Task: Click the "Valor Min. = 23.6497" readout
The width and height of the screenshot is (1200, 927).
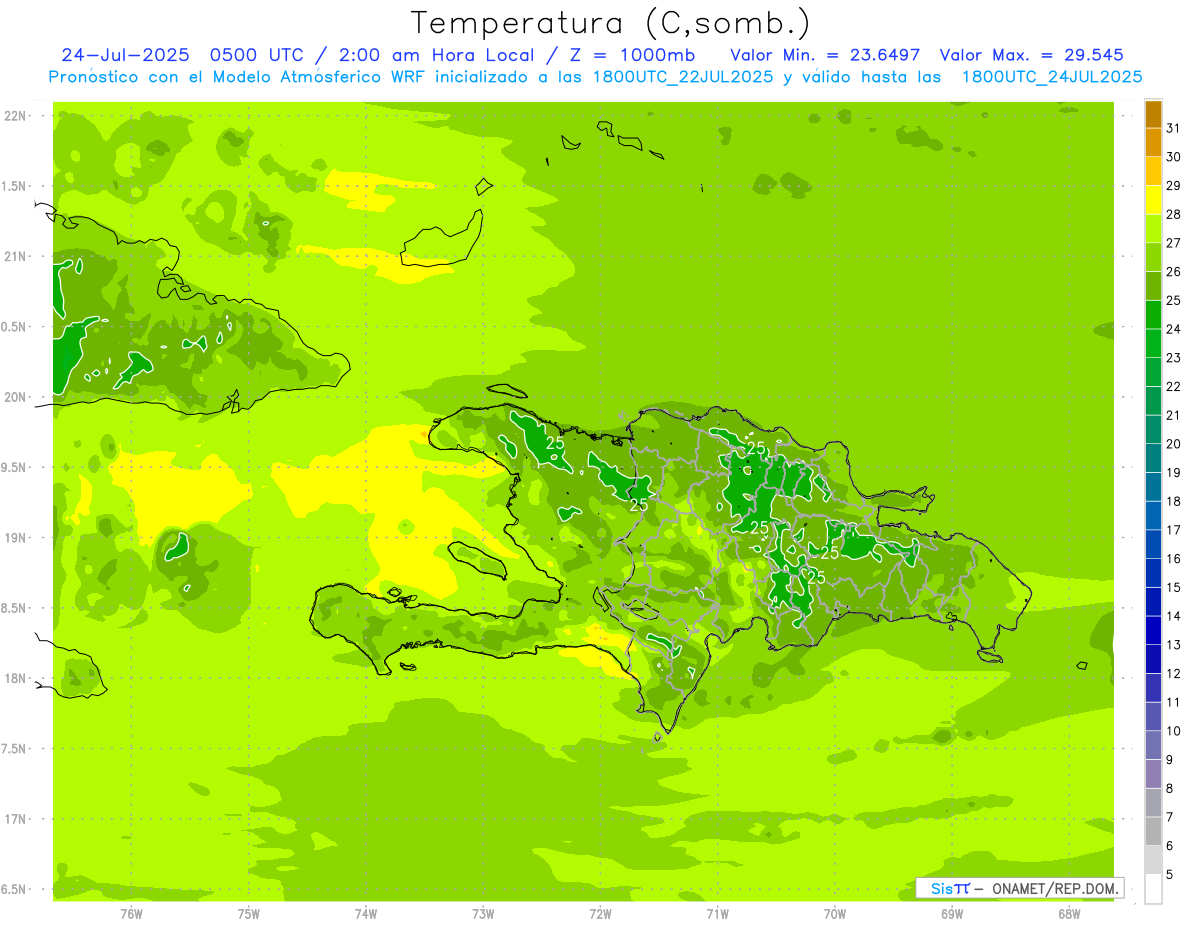Action: pos(826,55)
